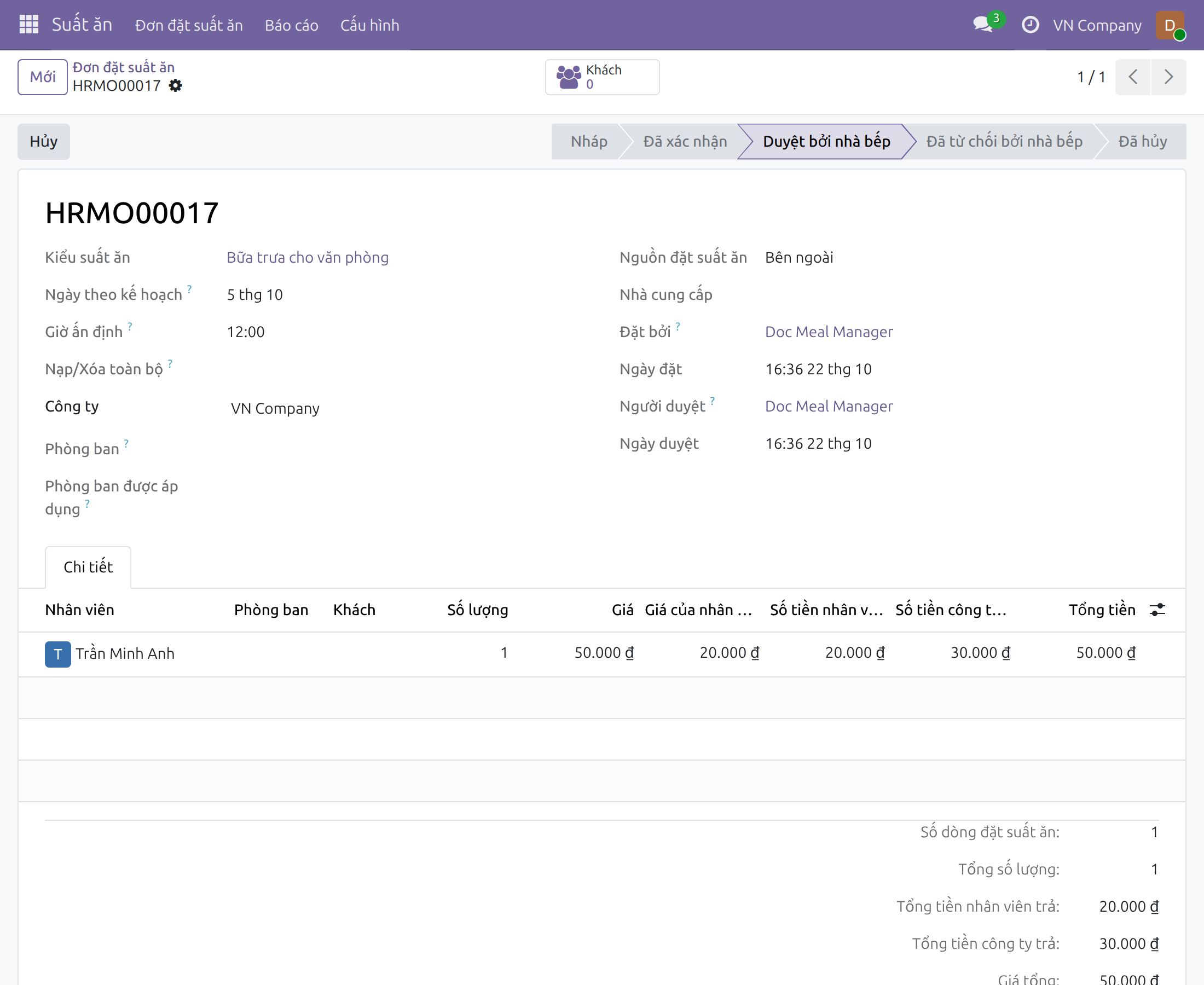Select Đã hủy status stage
The height and width of the screenshot is (985, 1204).
pos(1142,141)
